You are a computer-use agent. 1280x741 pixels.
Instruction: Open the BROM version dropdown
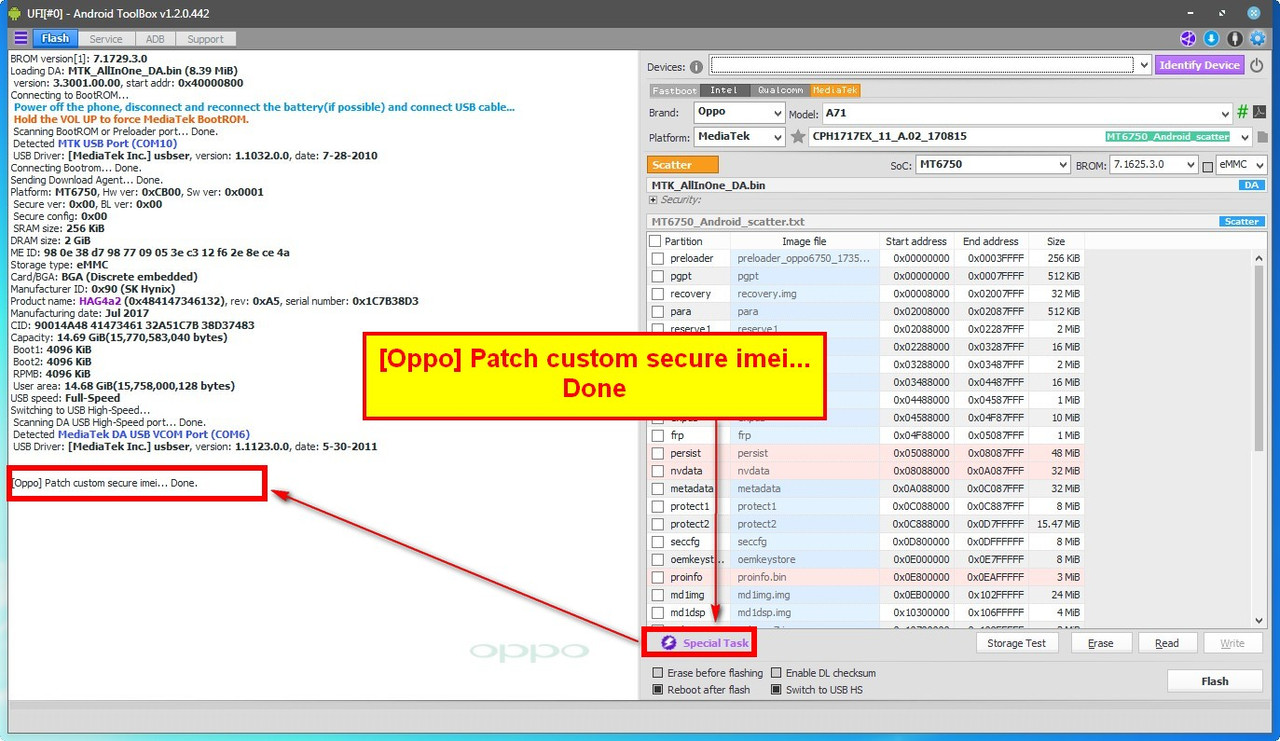(x=1153, y=164)
